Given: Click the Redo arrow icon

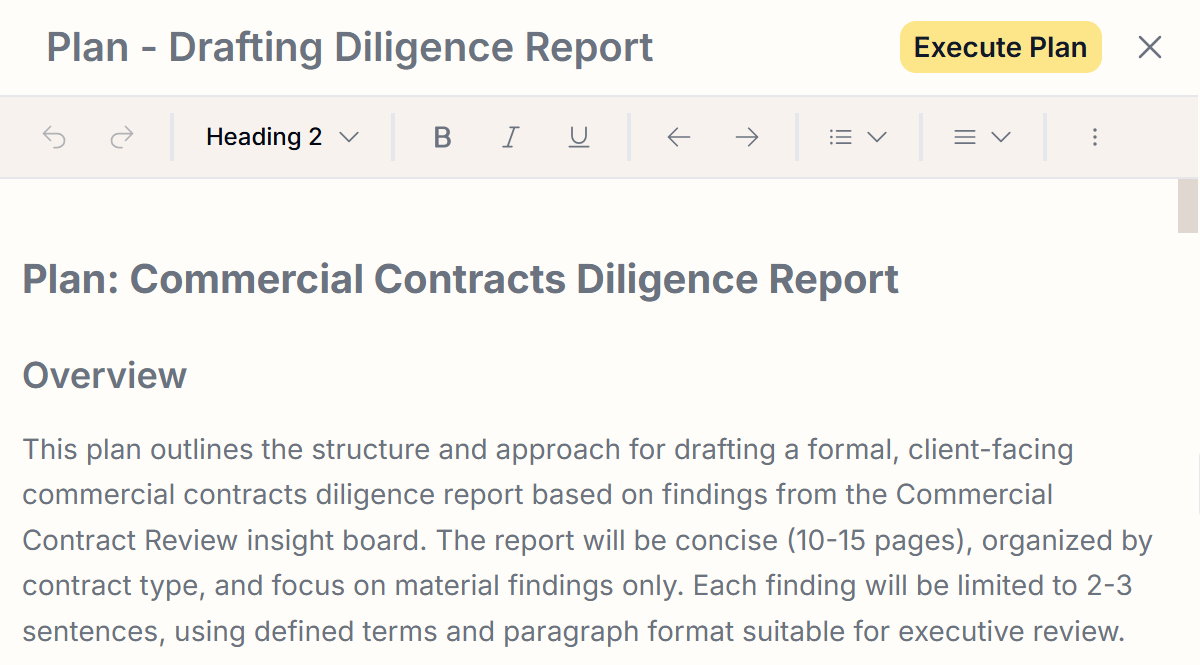Looking at the screenshot, I should pyautogui.click(x=122, y=137).
